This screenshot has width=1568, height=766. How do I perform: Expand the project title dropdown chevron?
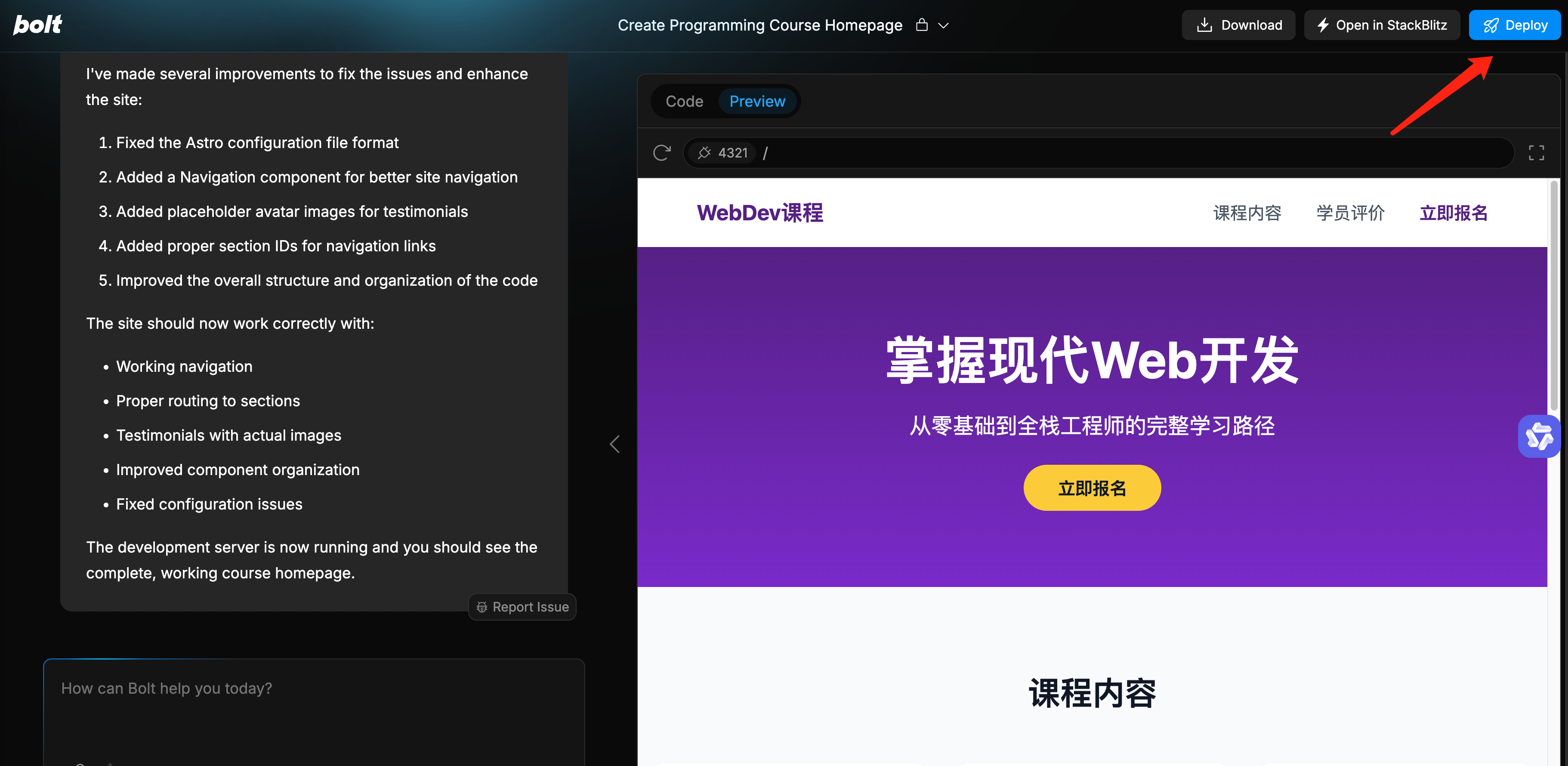944,25
